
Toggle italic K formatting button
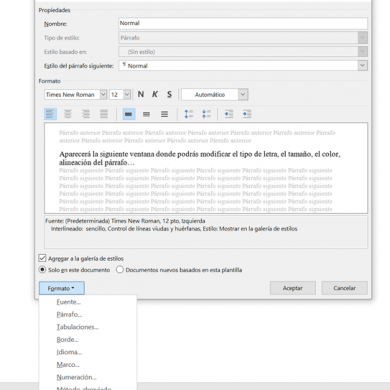(x=155, y=94)
